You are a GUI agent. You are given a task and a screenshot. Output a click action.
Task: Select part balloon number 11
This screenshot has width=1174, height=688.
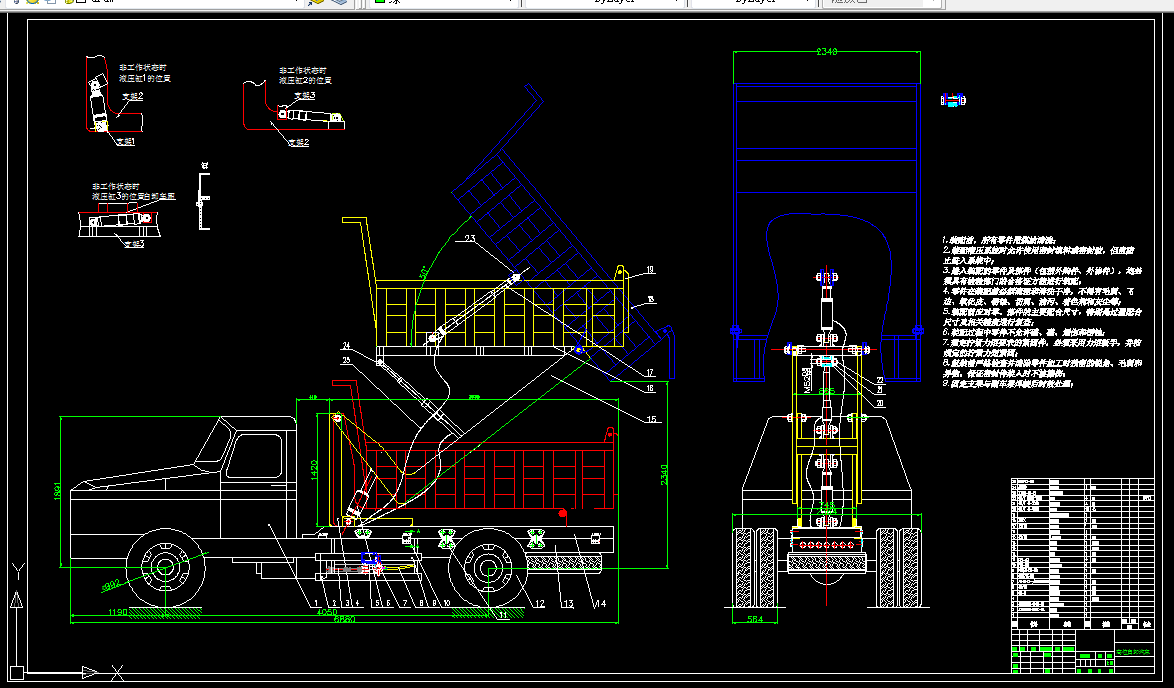pyautogui.click(x=503, y=615)
